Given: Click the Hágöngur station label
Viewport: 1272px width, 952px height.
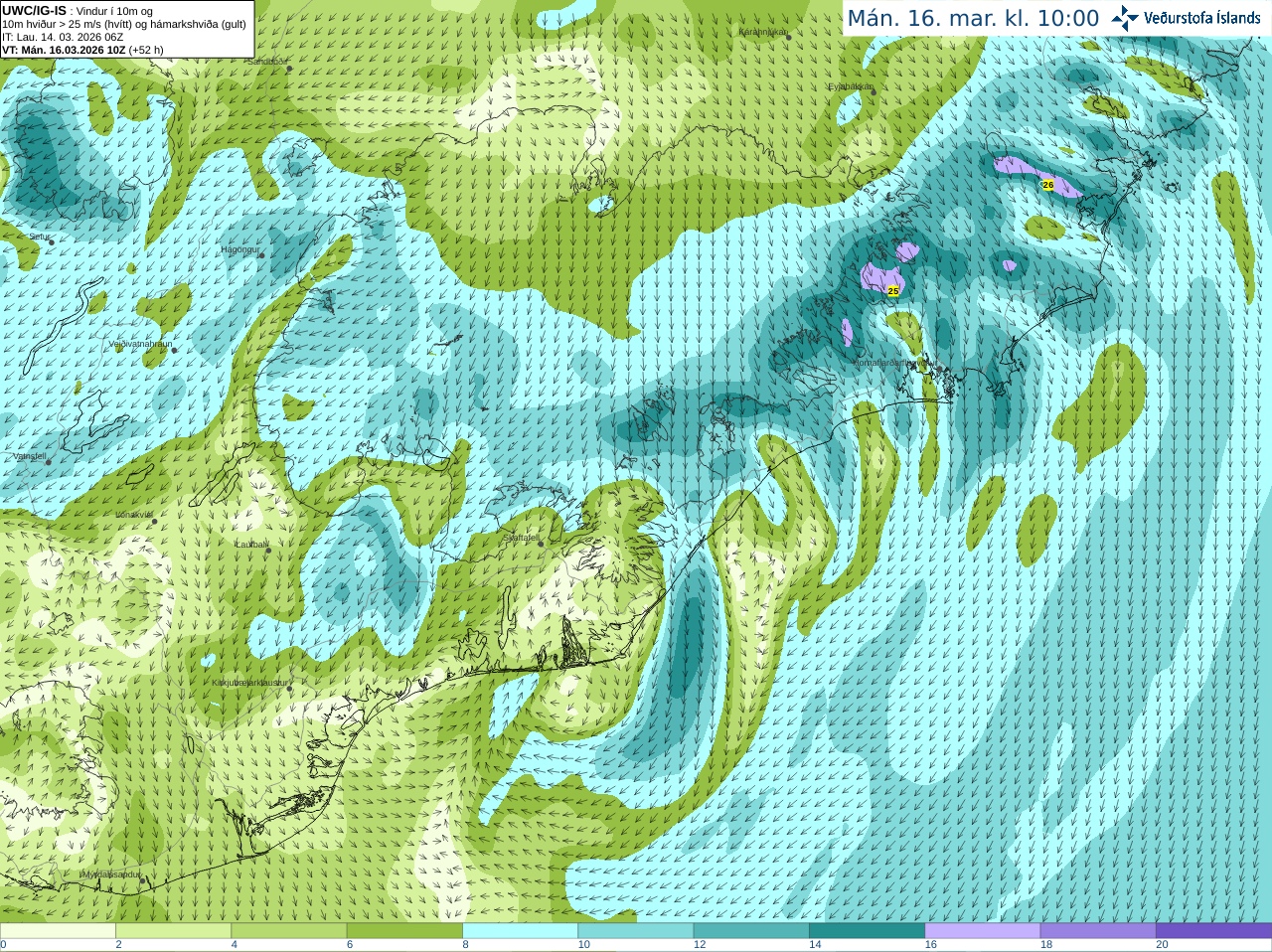Looking at the screenshot, I should 240,249.
